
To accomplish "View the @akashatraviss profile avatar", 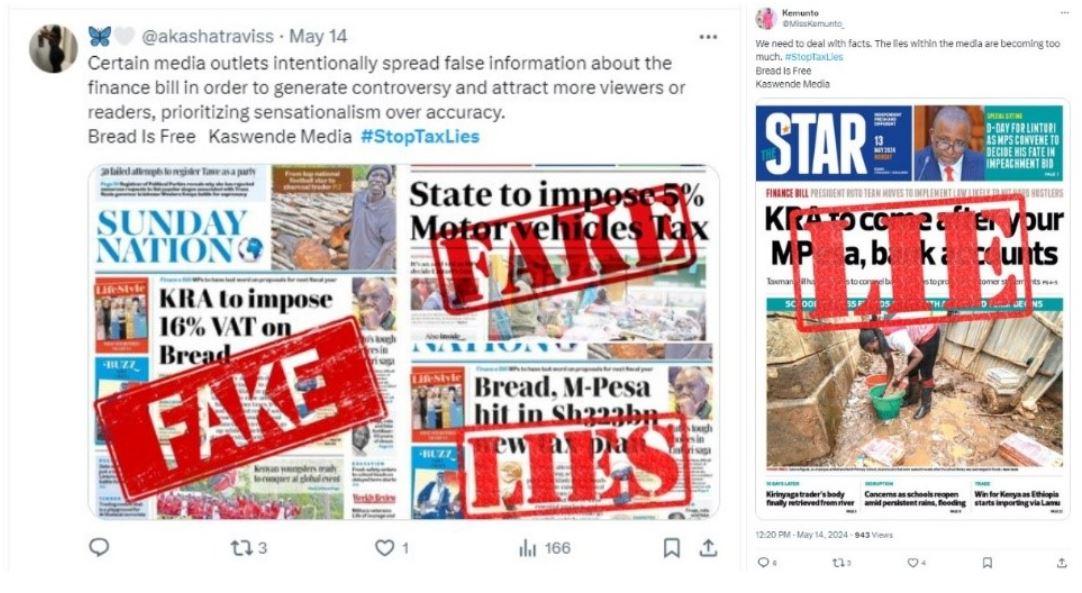I will point(53,49).
